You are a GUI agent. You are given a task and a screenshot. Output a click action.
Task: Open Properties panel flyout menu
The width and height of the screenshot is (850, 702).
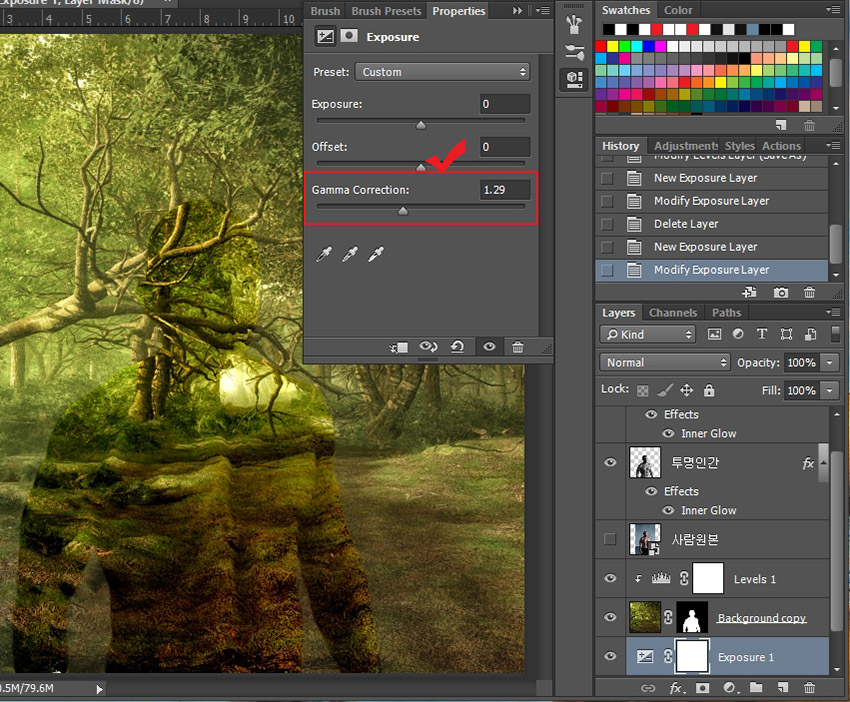(542, 10)
